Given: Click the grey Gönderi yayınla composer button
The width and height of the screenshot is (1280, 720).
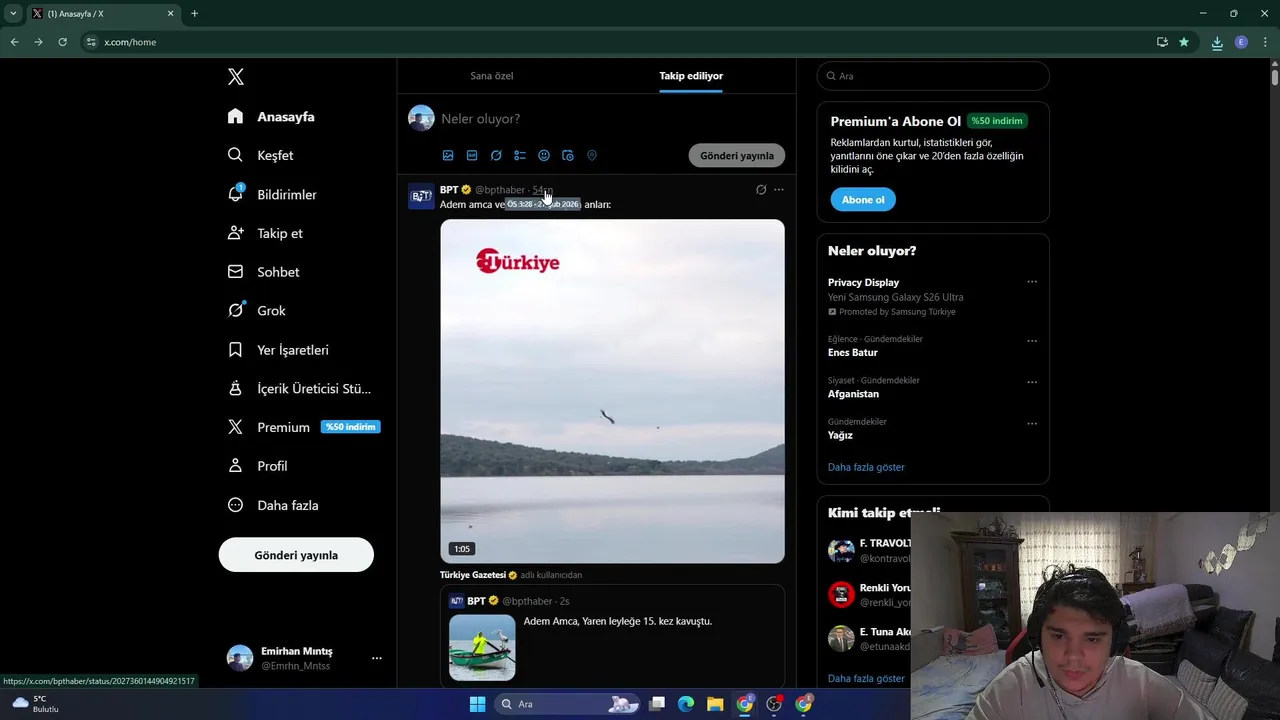Looking at the screenshot, I should tap(737, 155).
